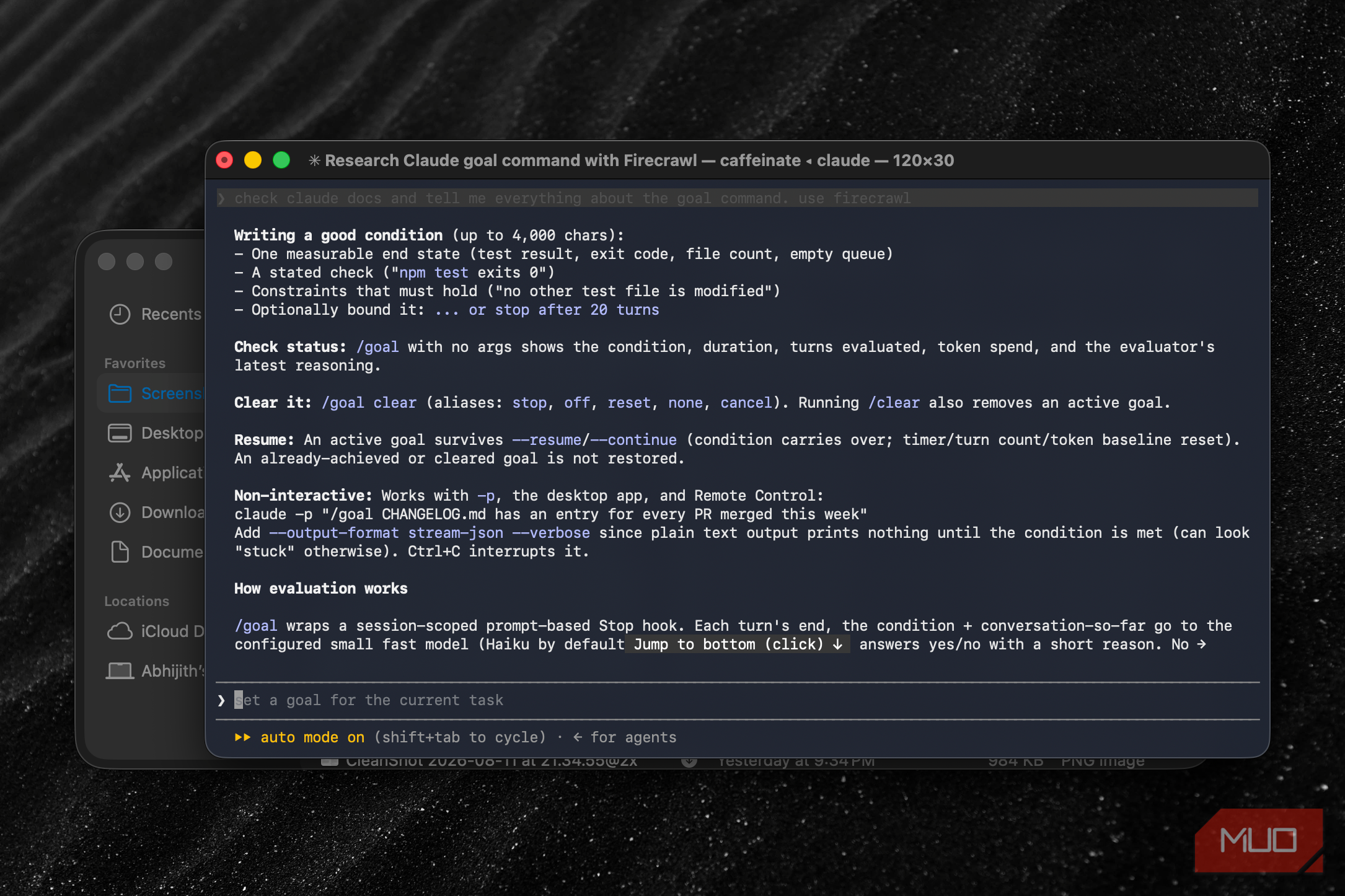Open Applications icon in Finder sidebar
Screen dimensions: 1345x896
(120, 473)
